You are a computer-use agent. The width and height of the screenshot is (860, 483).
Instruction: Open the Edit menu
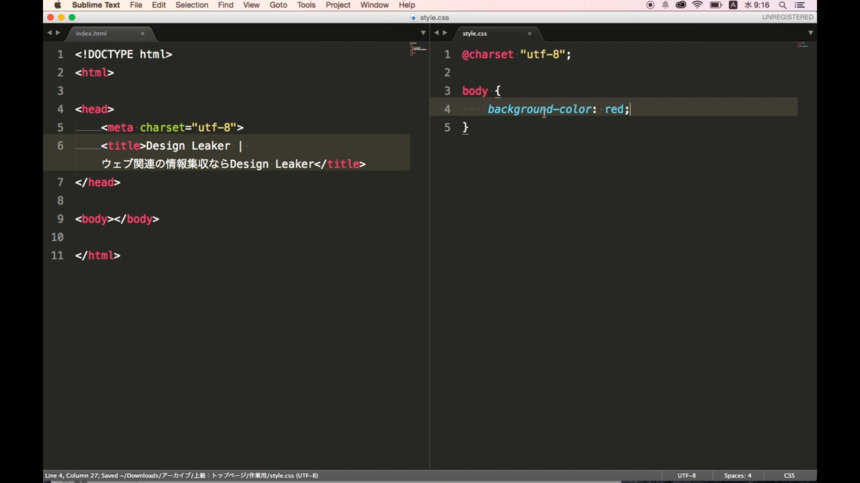pos(159,5)
